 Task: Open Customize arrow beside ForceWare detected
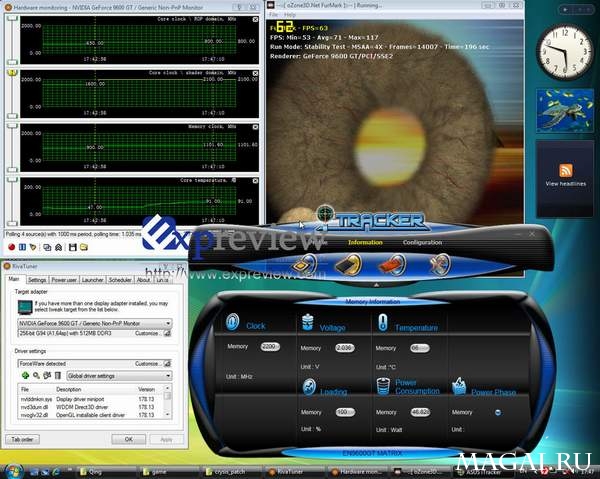click(167, 363)
